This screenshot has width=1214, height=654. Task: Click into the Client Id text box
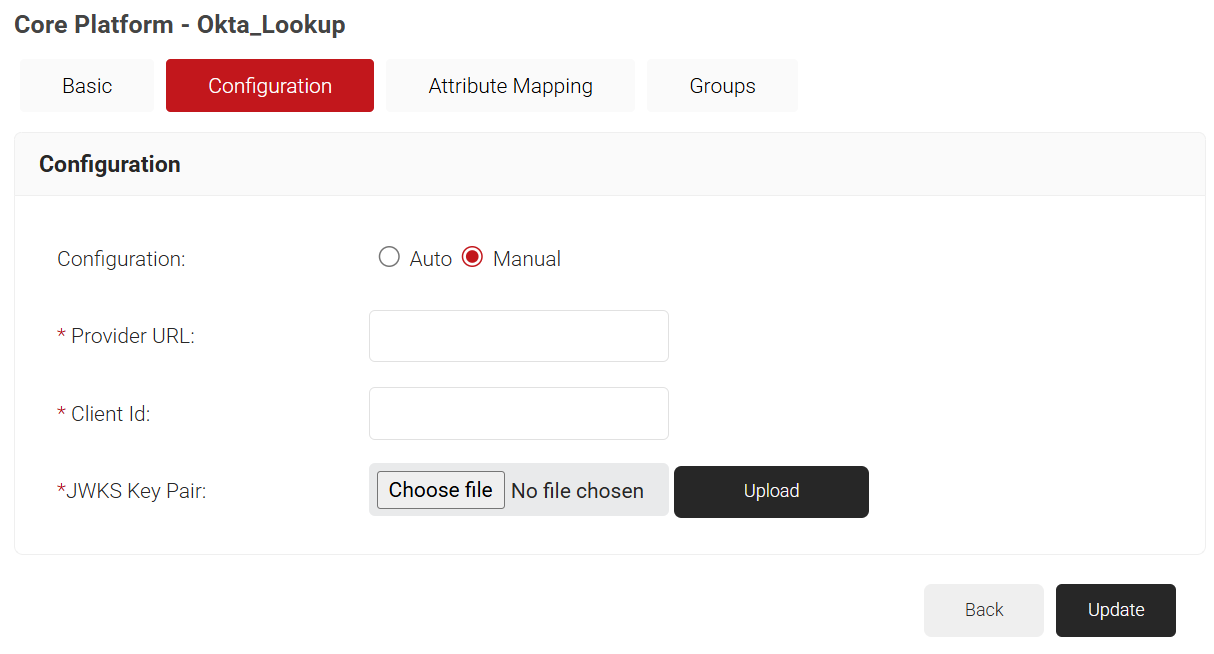(518, 413)
